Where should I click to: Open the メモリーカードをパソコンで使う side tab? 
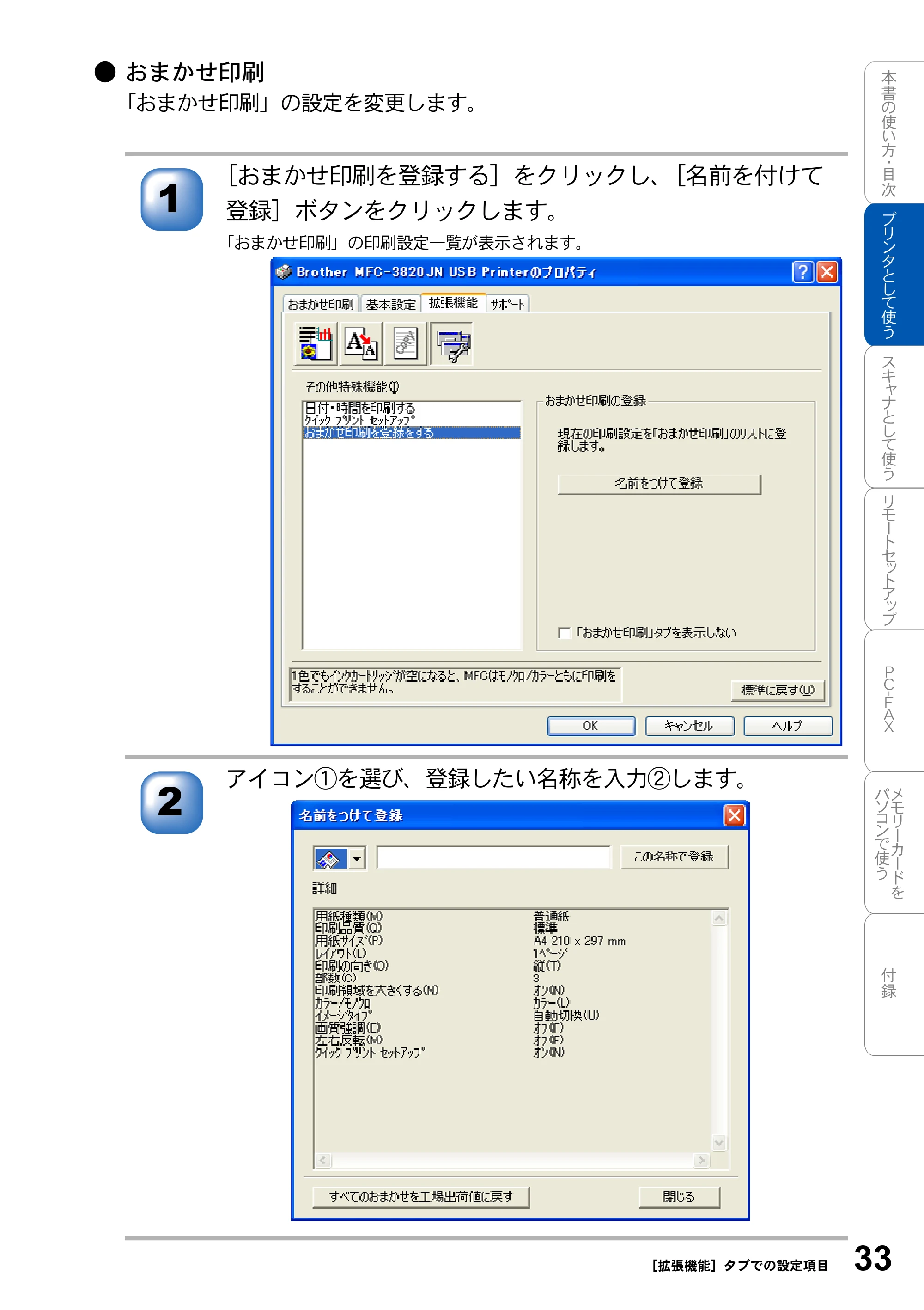[894, 843]
